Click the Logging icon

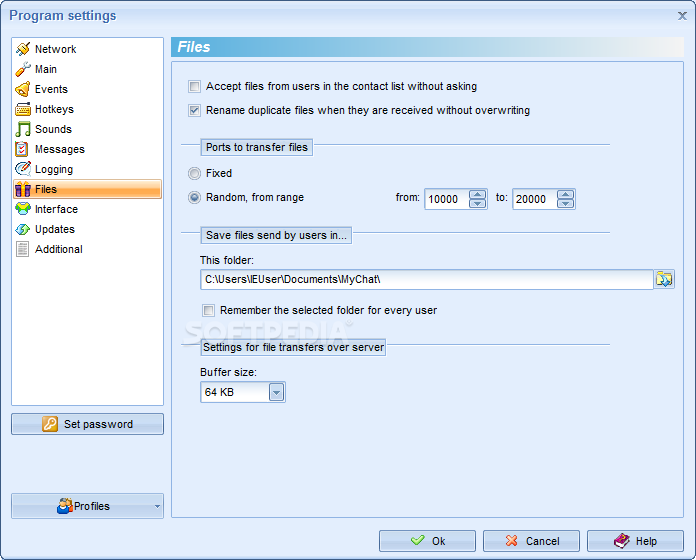[x=23, y=169]
